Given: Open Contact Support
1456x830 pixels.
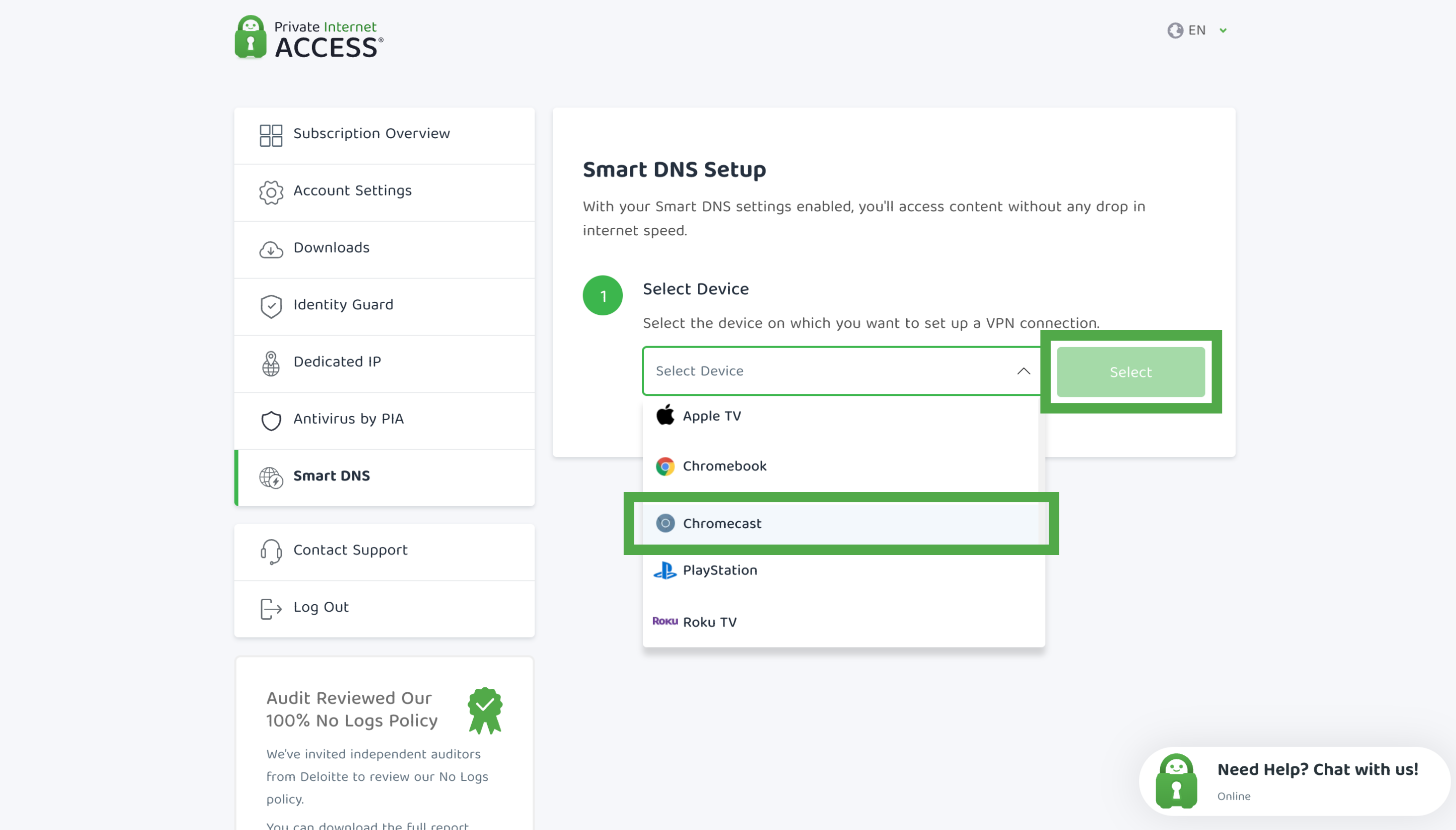Looking at the screenshot, I should click(385, 552).
